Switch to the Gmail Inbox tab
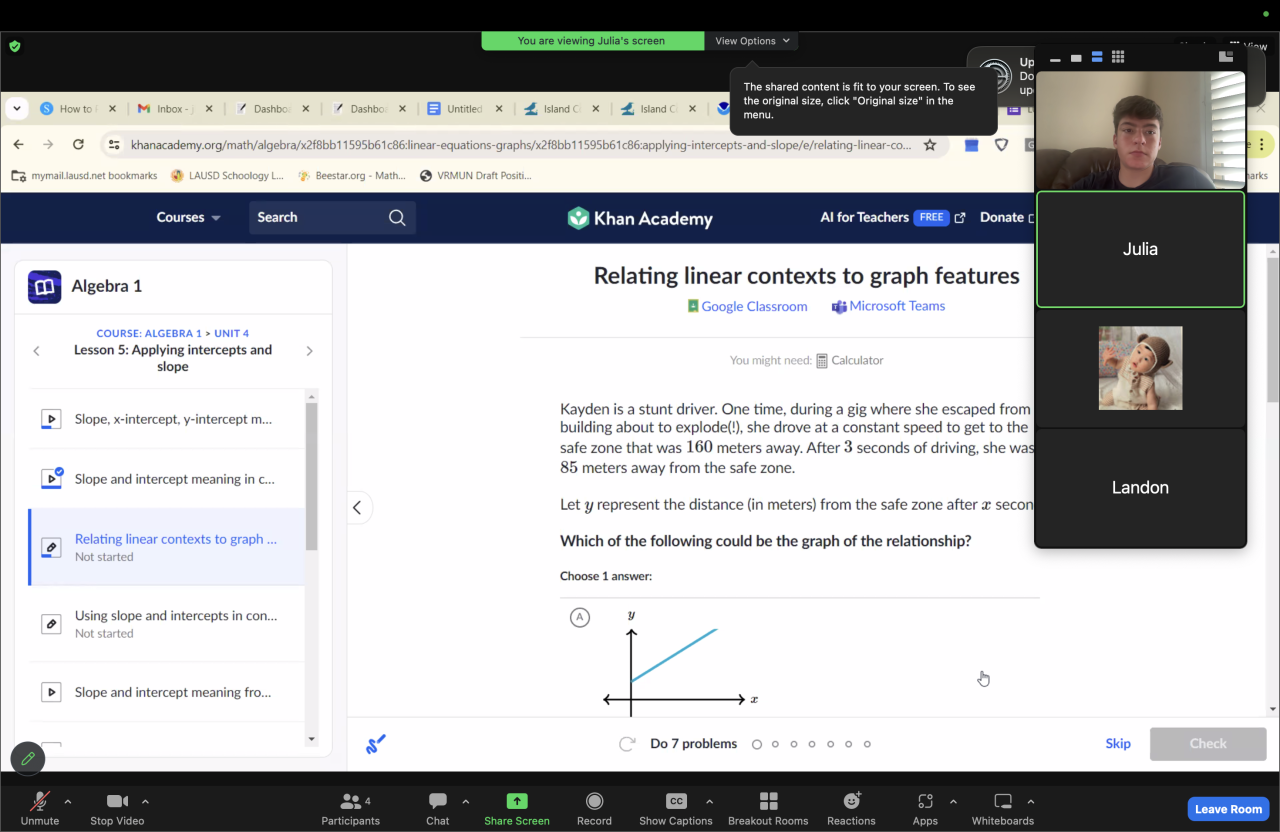Screen dimensions: 1280x832 click(172, 109)
